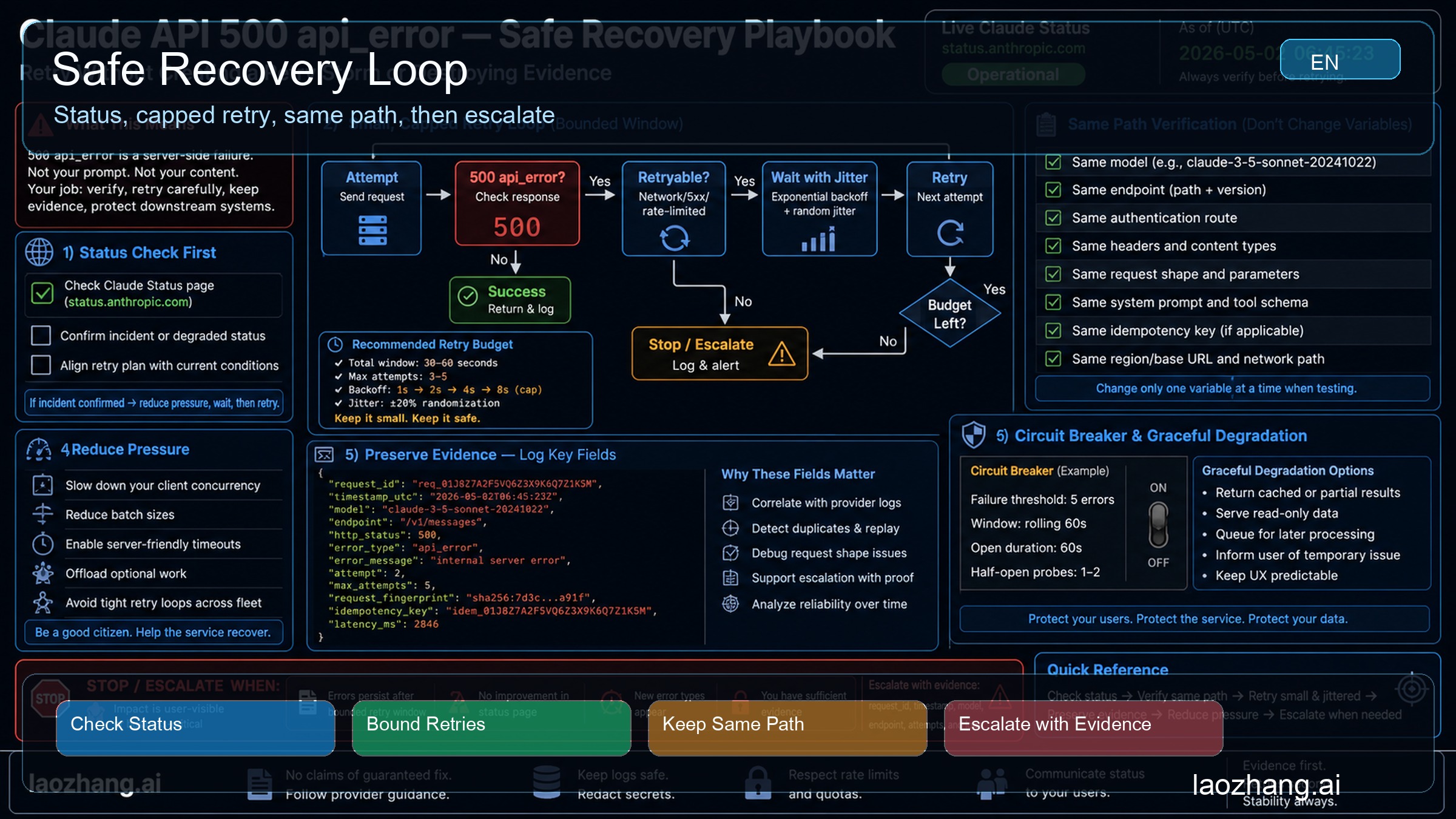
Task: Click the clock icon by Recommended Retry Budget
Action: coord(335,345)
